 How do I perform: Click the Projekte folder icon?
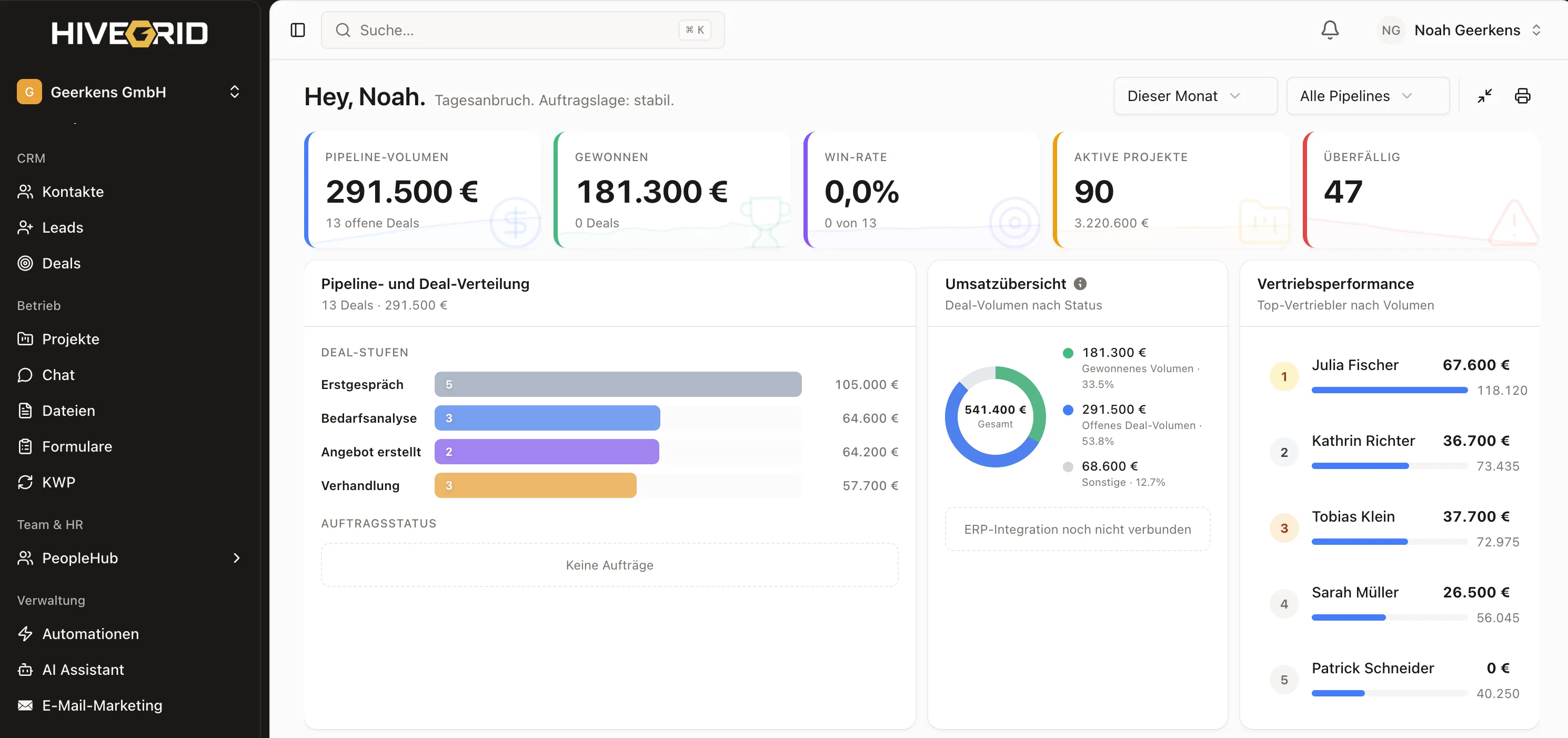pyautogui.click(x=25, y=339)
